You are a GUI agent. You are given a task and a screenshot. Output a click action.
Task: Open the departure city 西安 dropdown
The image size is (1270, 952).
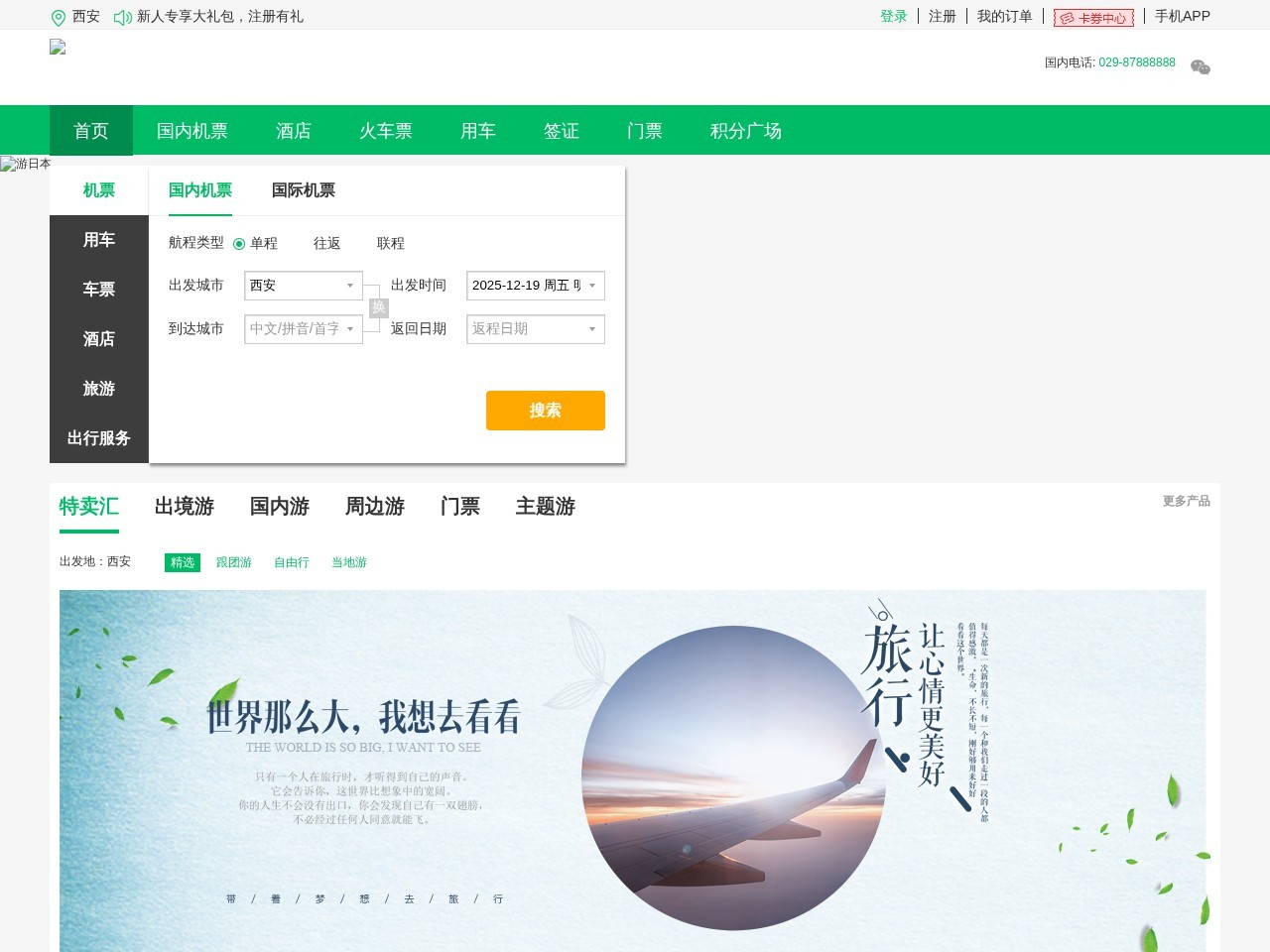[x=304, y=286]
